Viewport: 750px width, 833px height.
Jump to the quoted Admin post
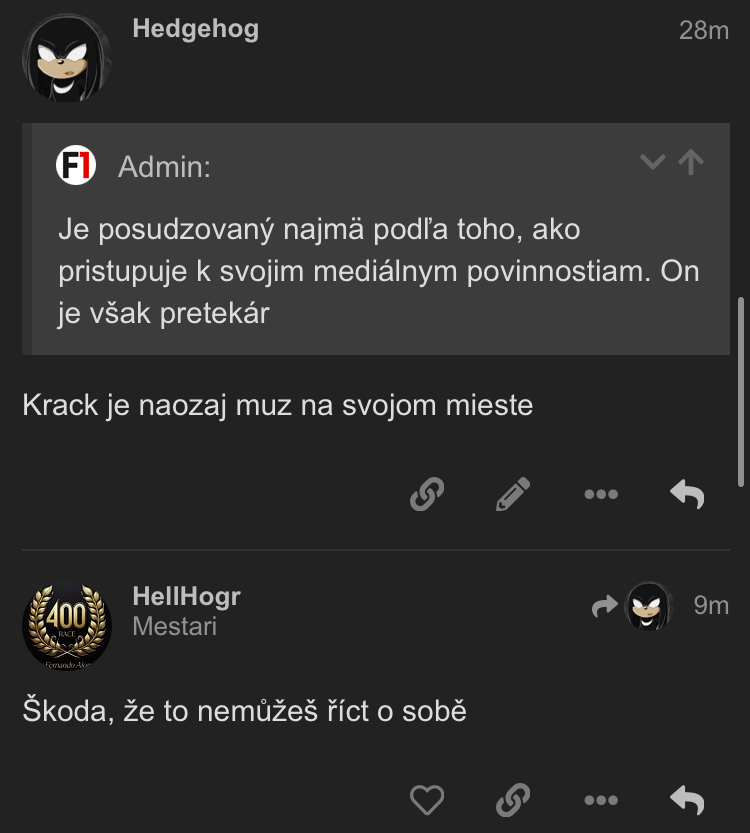tap(691, 162)
